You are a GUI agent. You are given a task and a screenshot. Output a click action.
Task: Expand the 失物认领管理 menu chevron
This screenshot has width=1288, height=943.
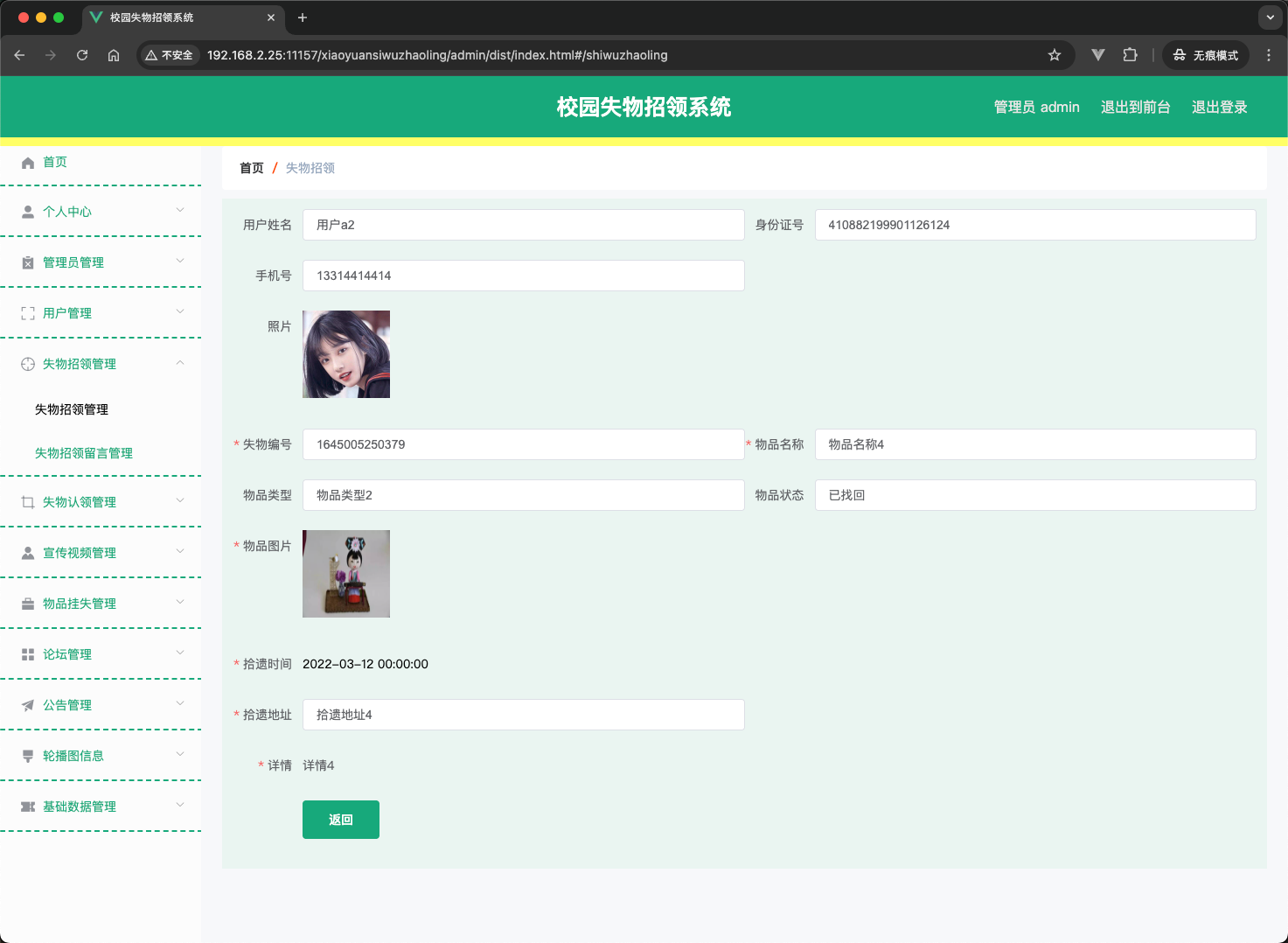(x=180, y=500)
